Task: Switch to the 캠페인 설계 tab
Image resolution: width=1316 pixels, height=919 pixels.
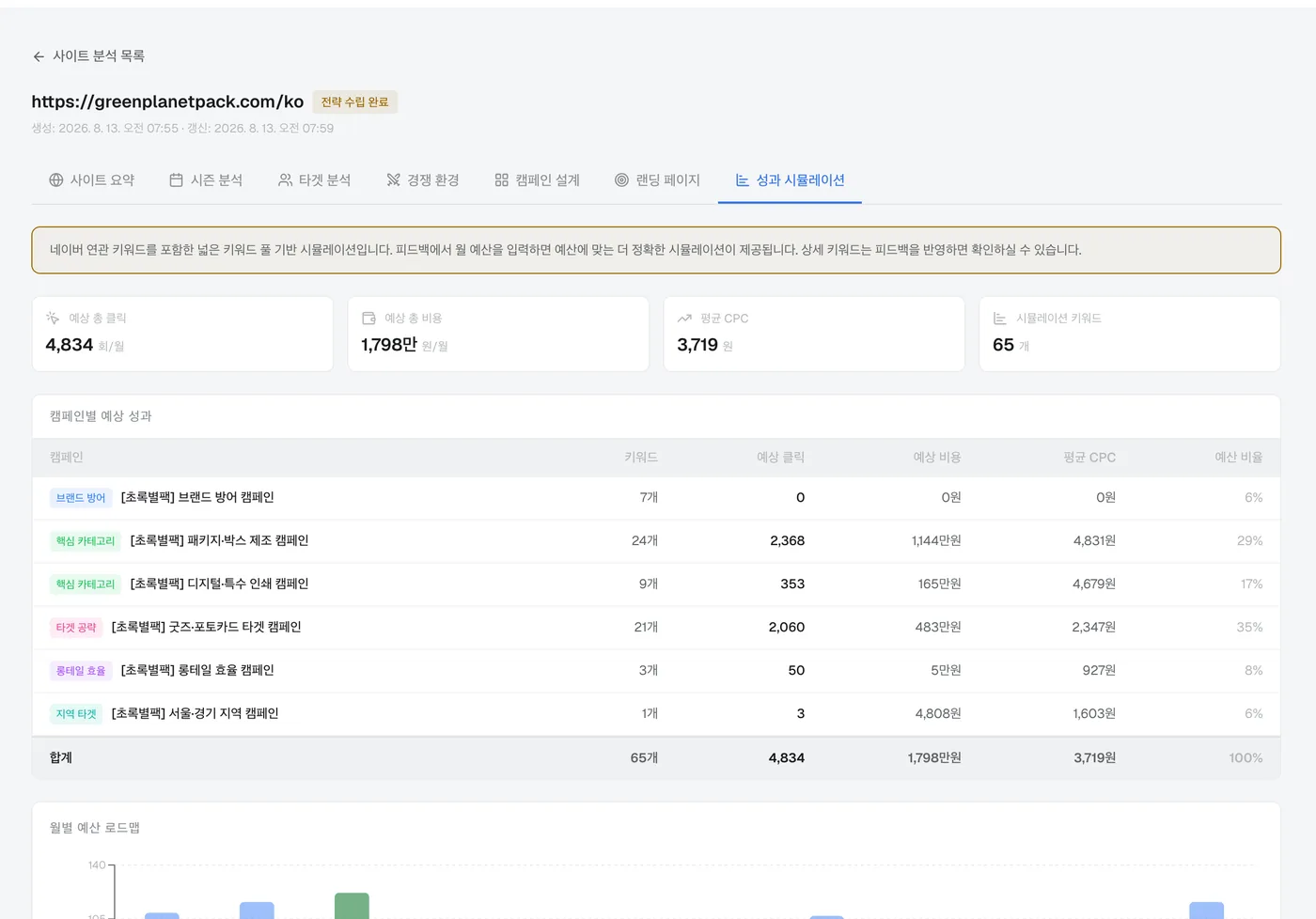Action: 538,179
